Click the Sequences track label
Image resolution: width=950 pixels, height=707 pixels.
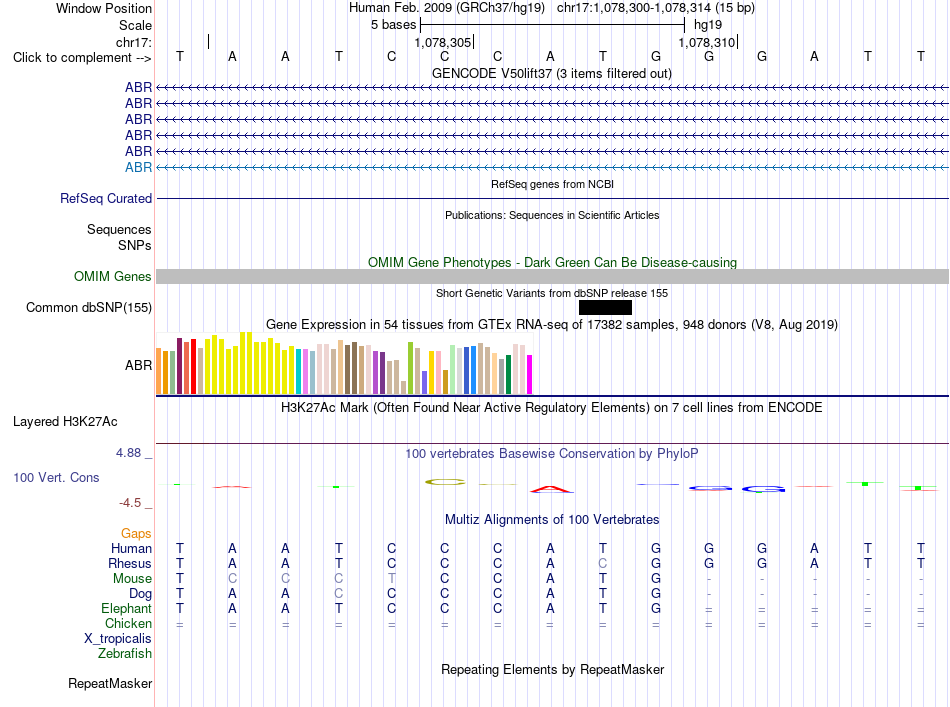(119, 229)
